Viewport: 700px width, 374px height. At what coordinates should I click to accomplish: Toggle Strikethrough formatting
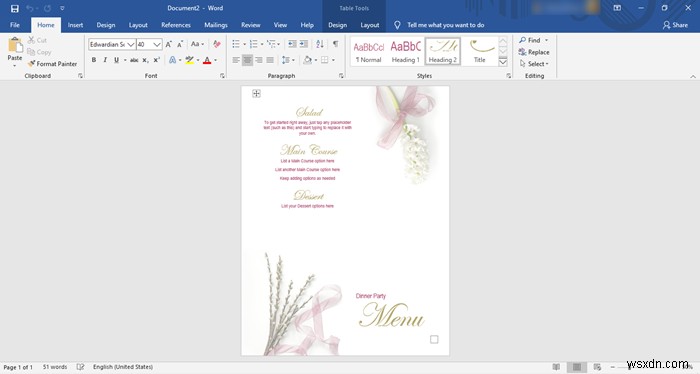click(x=134, y=60)
